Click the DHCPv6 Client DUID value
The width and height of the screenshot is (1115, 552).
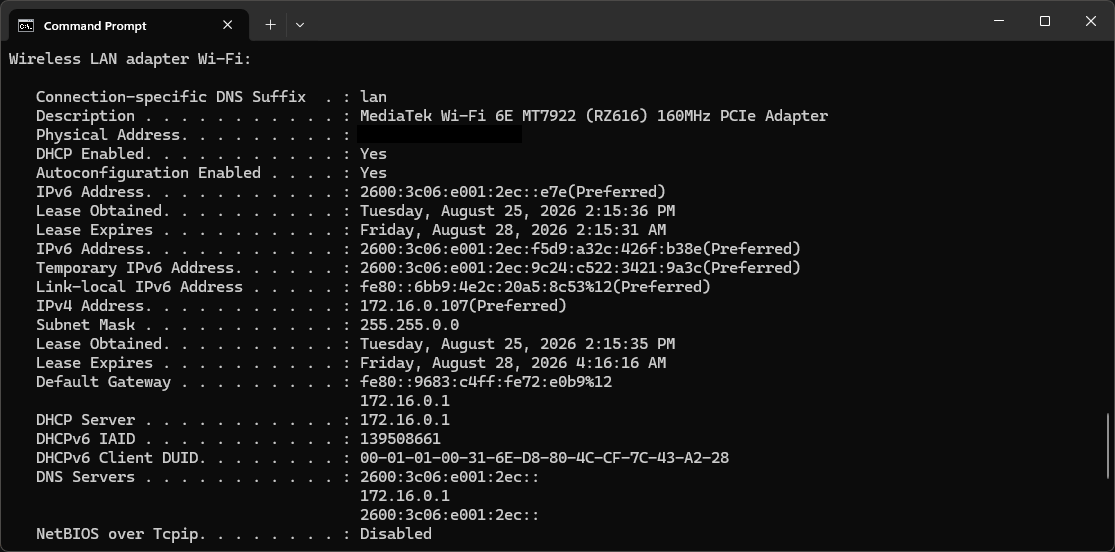pos(544,458)
